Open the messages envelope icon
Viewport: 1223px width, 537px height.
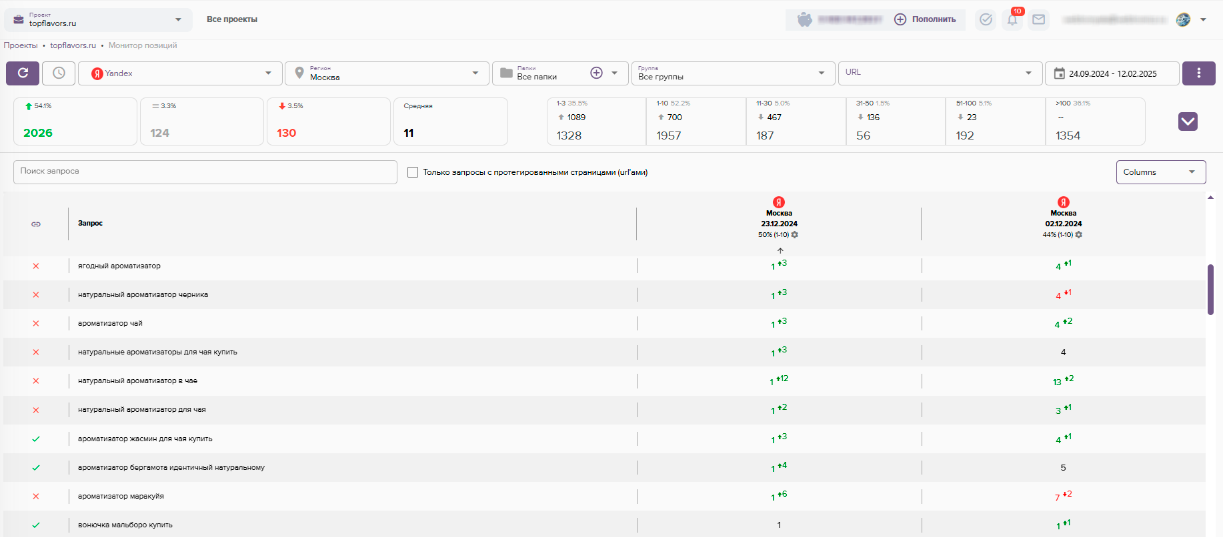[x=1039, y=19]
